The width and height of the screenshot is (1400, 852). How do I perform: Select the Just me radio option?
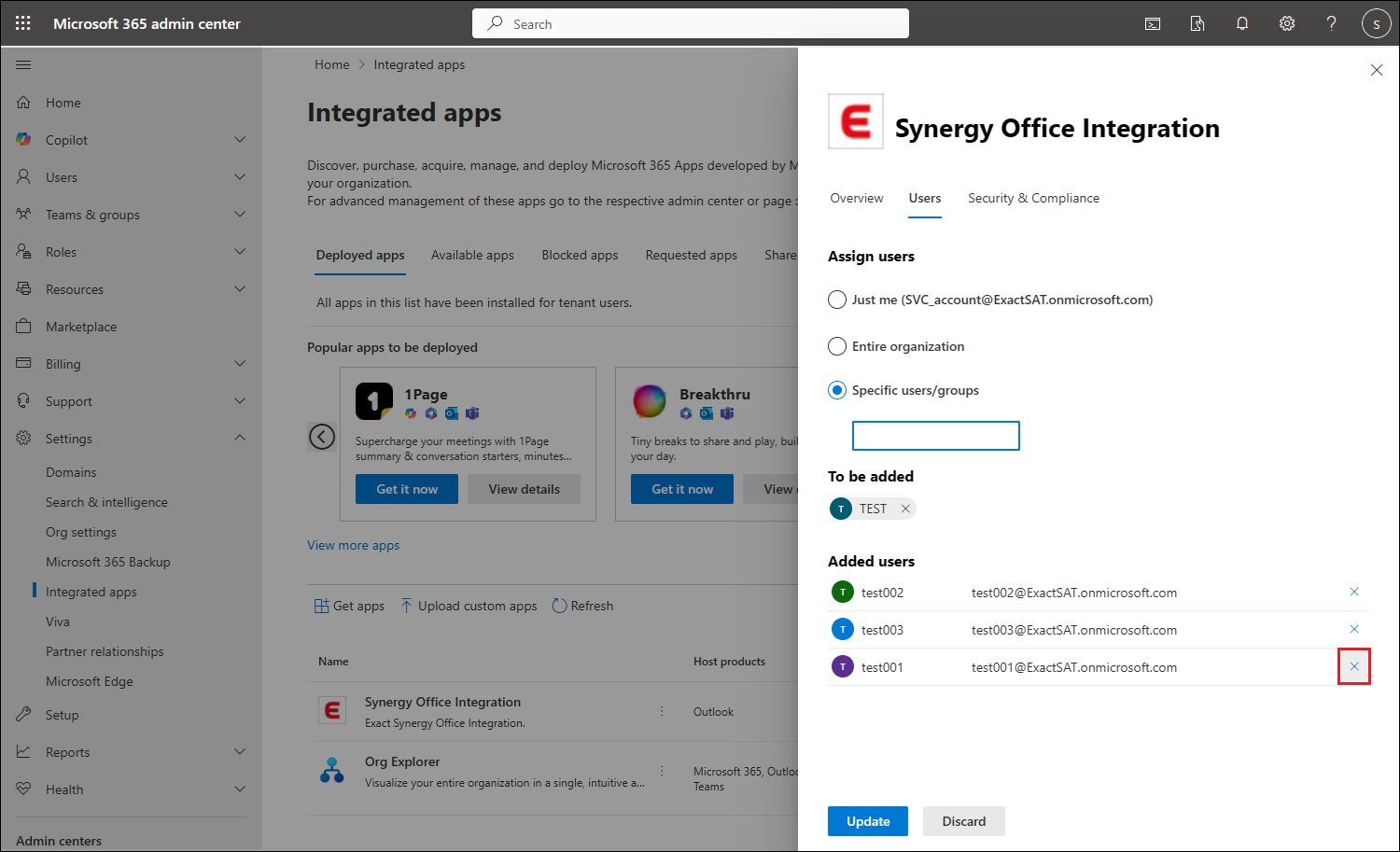(x=837, y=300)
